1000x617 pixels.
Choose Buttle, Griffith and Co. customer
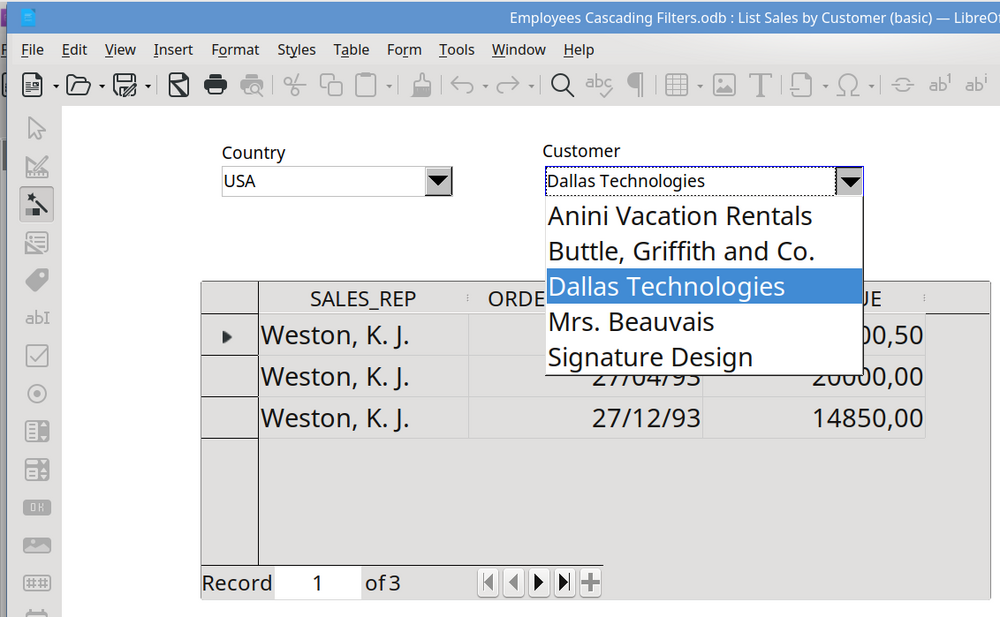click(x=704, y=251)
